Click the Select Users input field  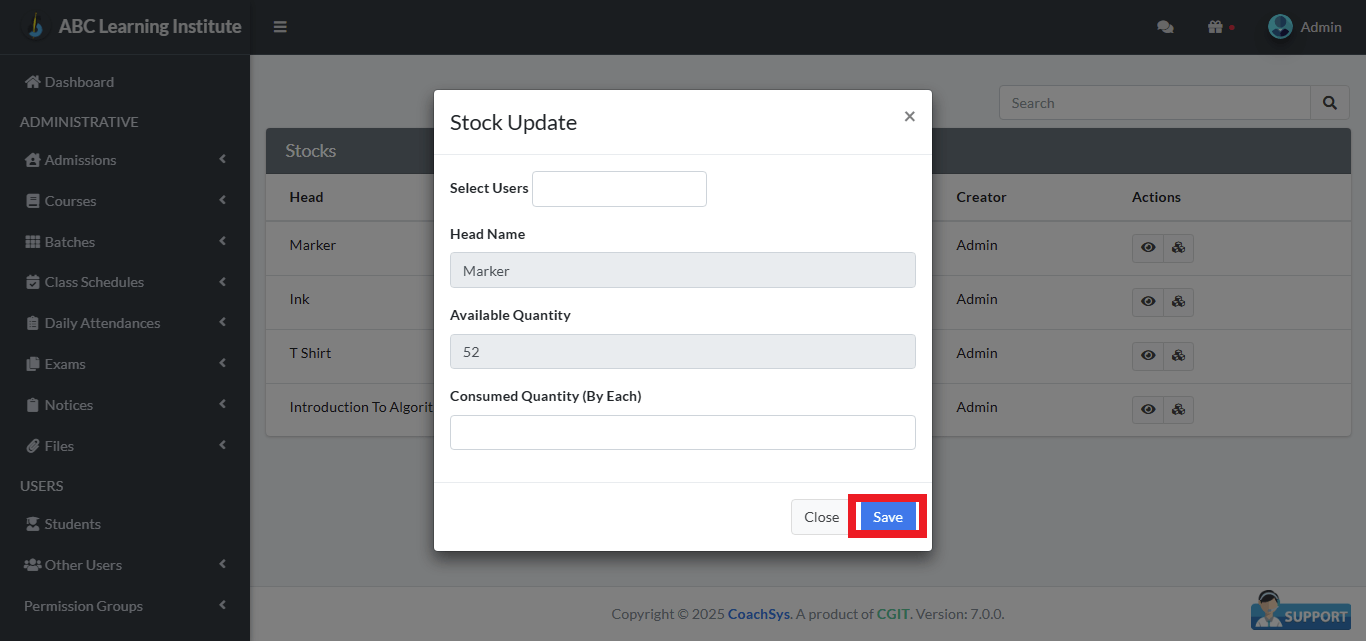tap(619, 188)
